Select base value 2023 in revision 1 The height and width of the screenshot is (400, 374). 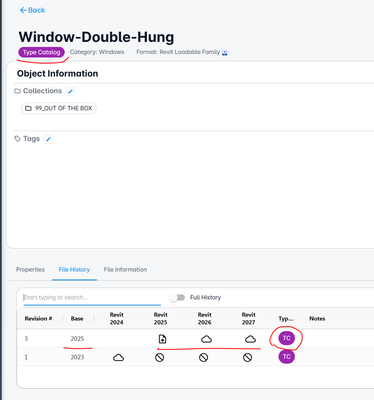pyautogui.click(x=77, y=357)
